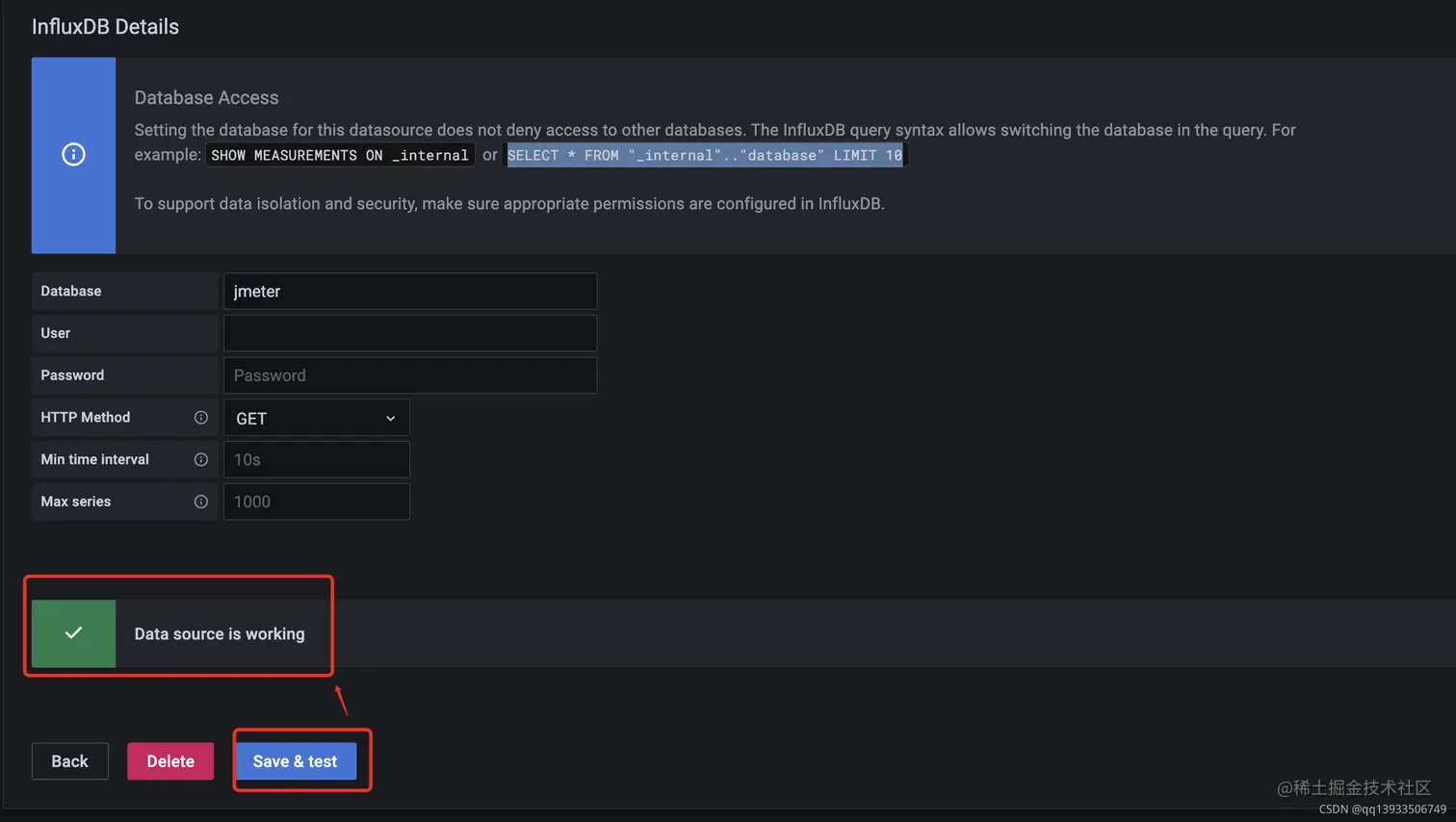Click the Save & test button
Viewport: 1456px width, 822px height.
tap(295, 761)
